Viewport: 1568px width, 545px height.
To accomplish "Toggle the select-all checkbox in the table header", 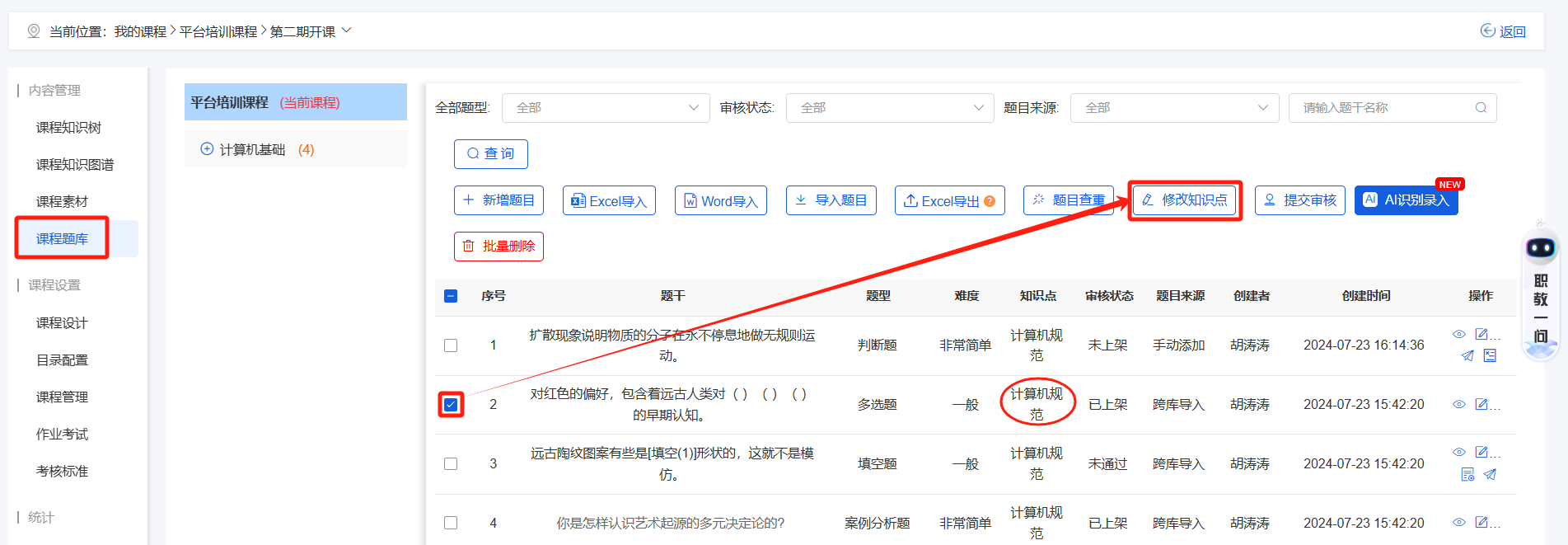I will 451,296.
